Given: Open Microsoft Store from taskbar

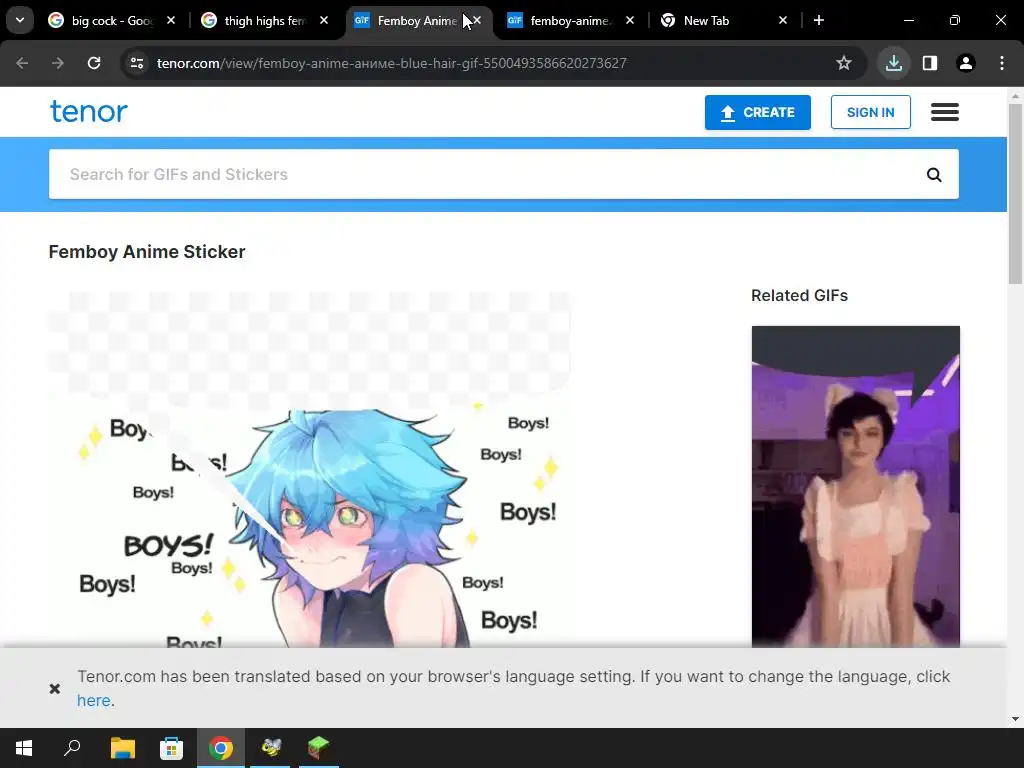Looking at the screenshot, I should tap(171, 748).
